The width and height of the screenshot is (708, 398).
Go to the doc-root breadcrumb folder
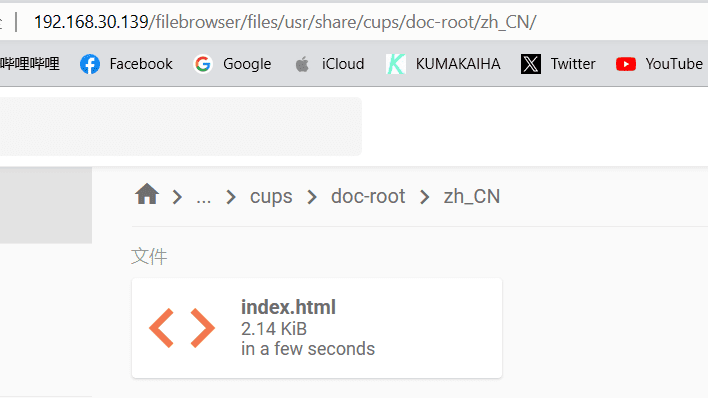point(368,197)
